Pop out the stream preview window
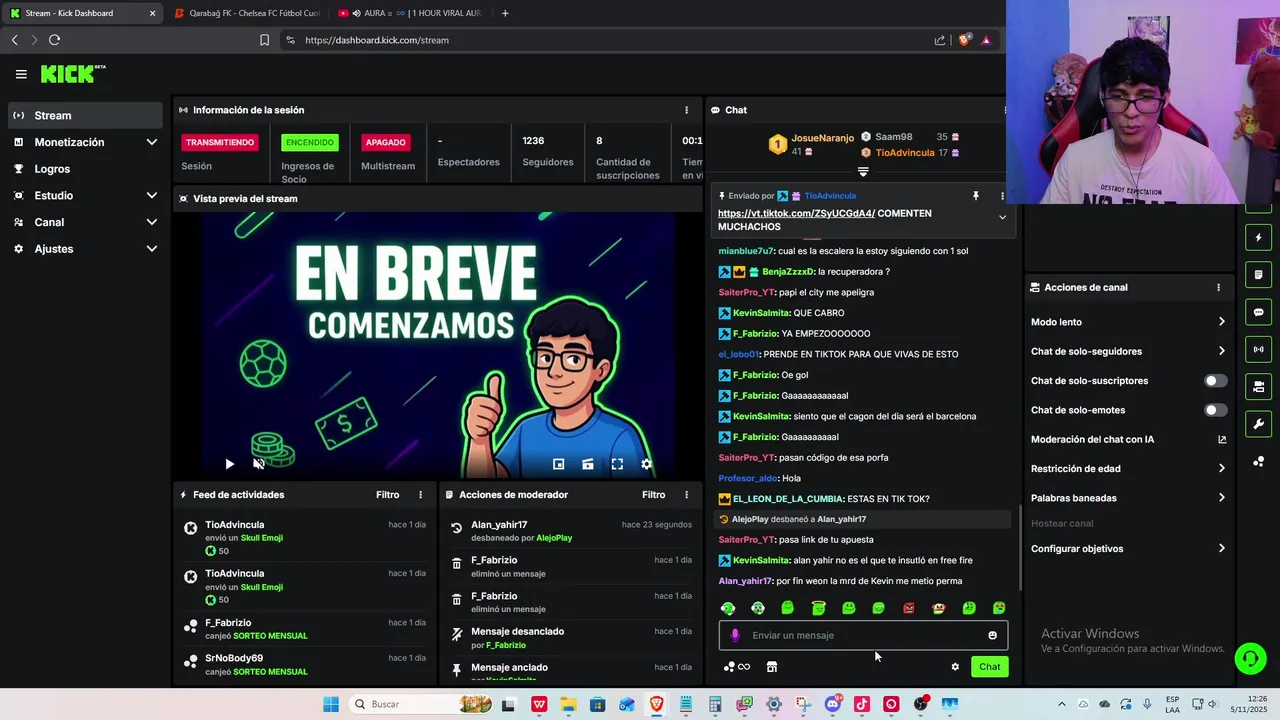 tap(559, 464)
